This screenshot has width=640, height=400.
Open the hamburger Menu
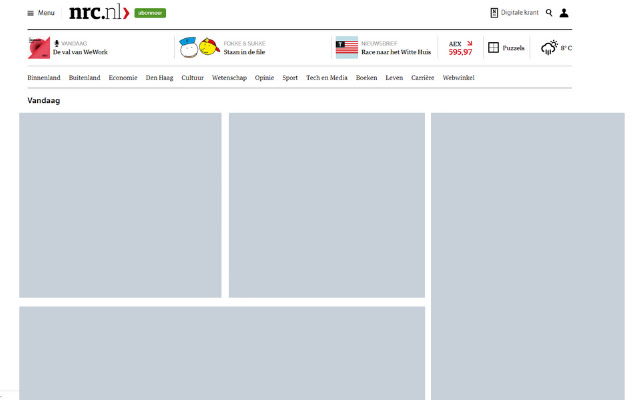(40, 13)
